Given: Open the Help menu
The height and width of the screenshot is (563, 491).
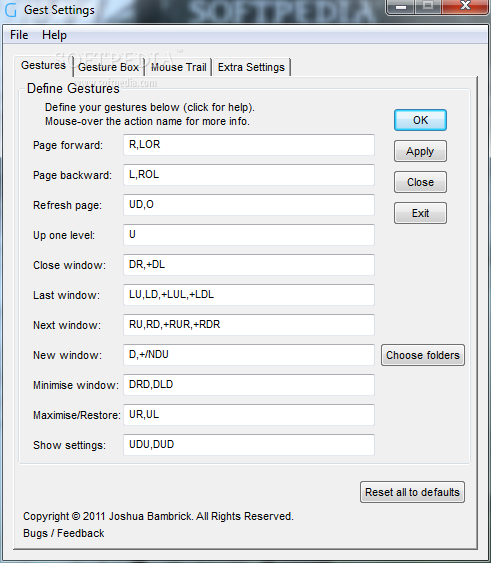Looking at the screenshot, I should coord(54,35).
